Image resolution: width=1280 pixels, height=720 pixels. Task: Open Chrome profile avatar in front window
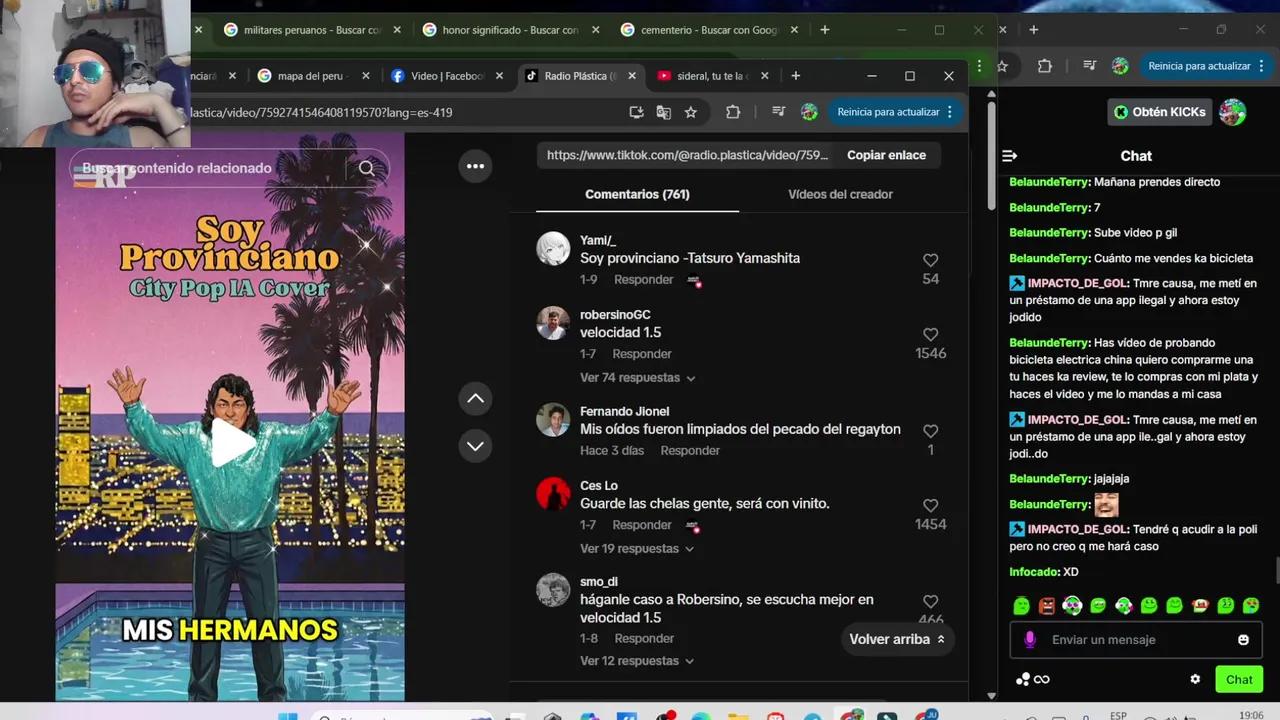point(809,112)
